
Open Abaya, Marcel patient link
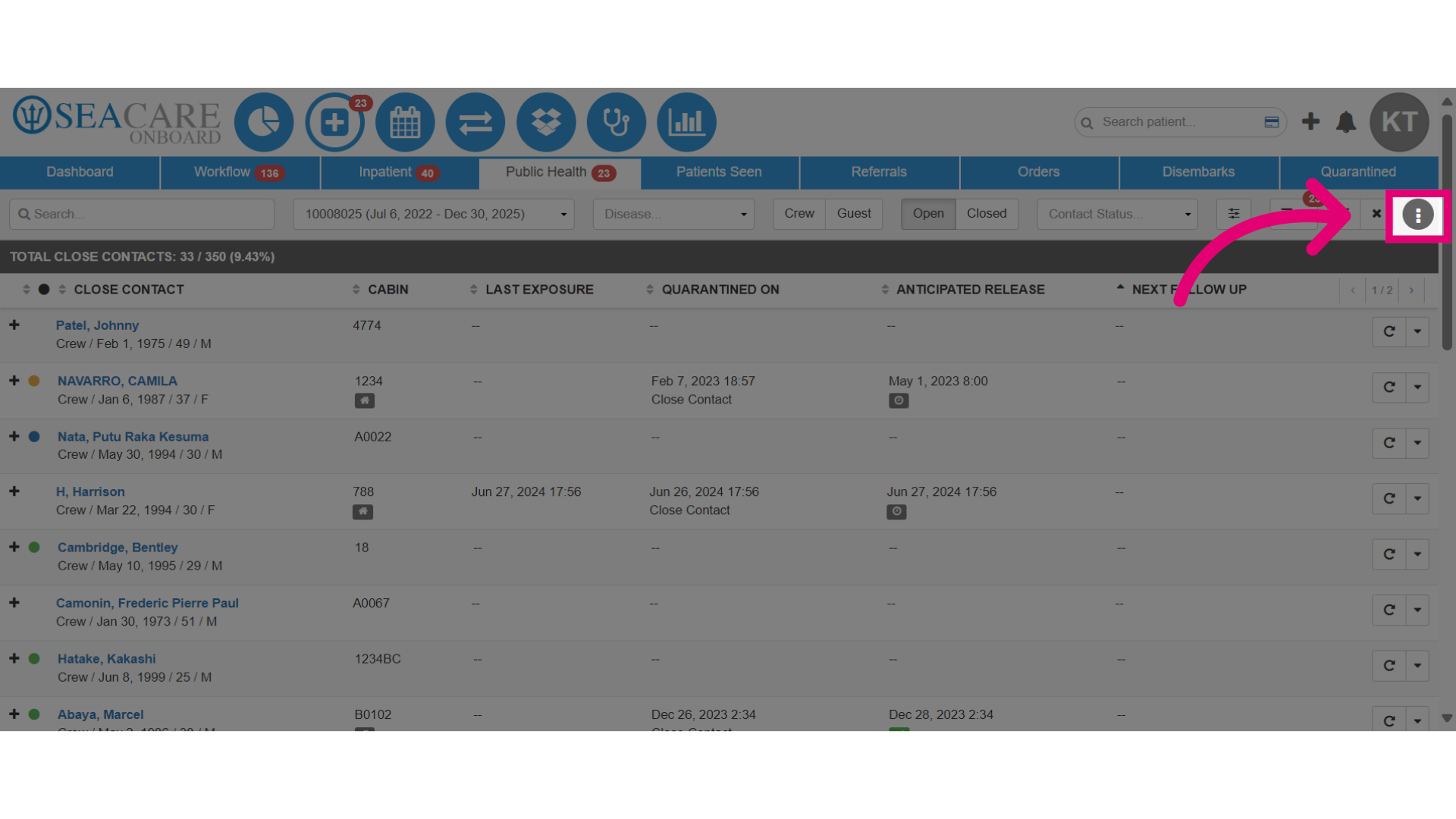pyautogui.click(x=100, y=714)
